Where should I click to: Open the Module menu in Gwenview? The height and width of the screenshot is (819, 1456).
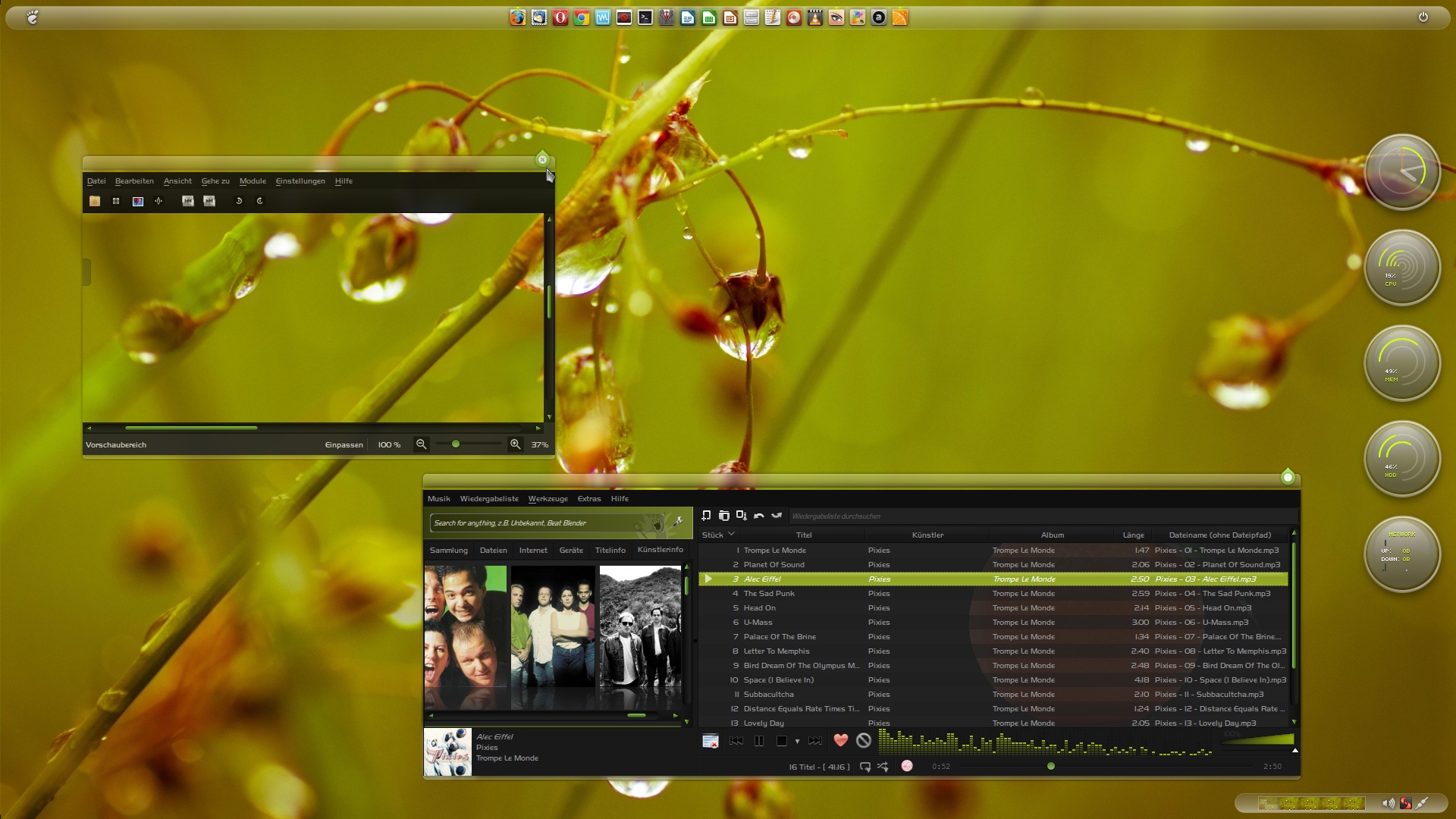pyautogui.click(x=253, y=181)
